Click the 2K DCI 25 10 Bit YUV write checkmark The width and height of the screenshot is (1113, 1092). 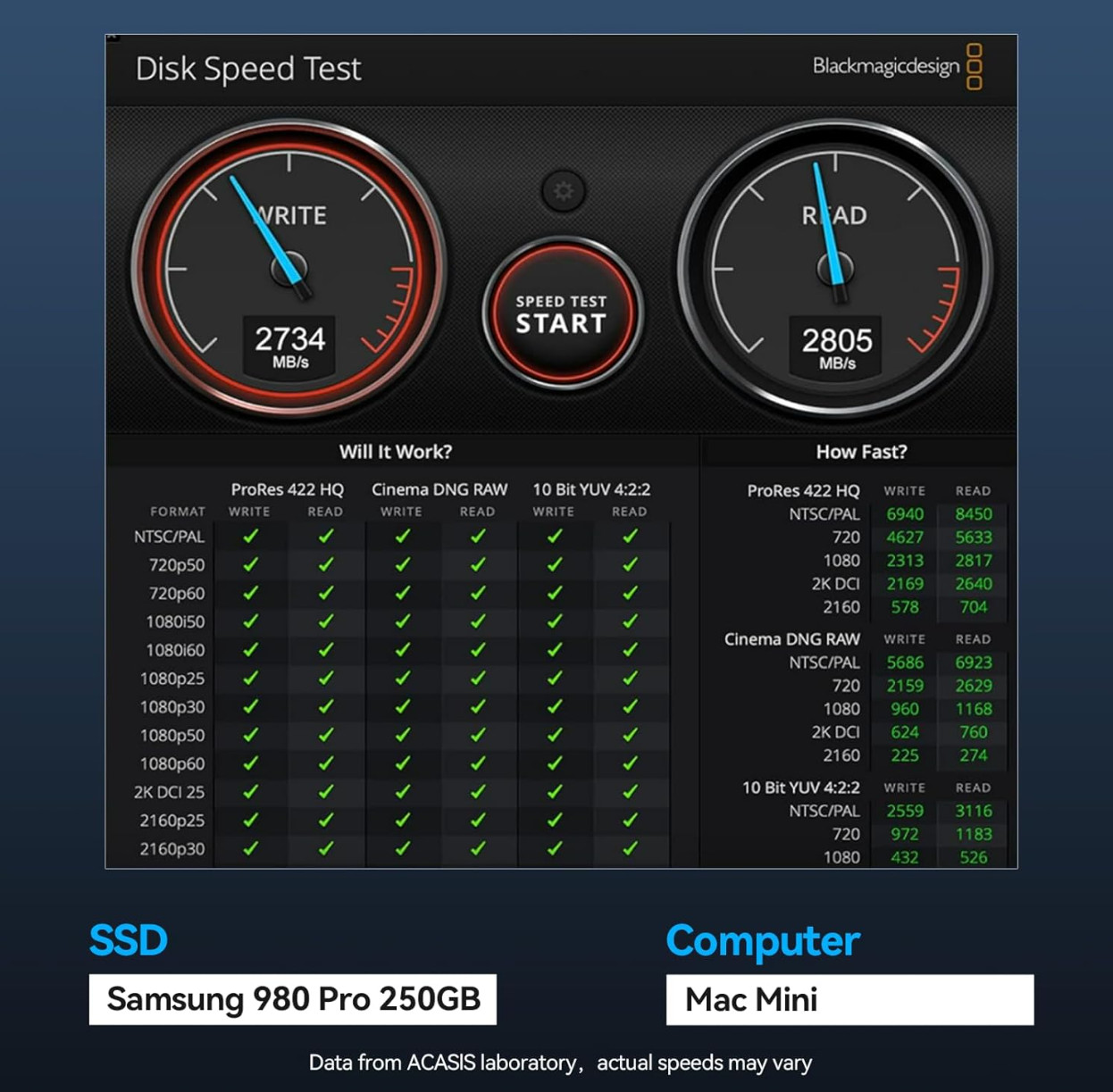(x=555, y=792)
